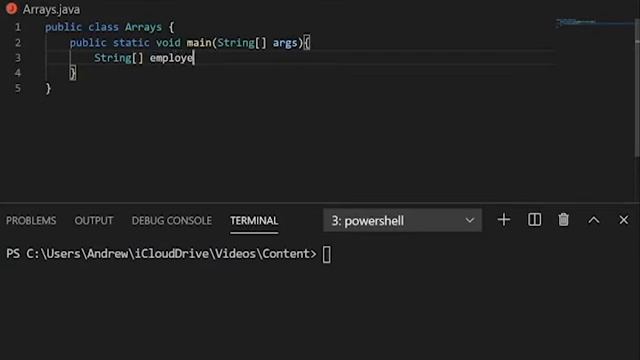The image size is (640, 360).
Task: Click the 'static' keyword on line 2
Action: pos(131,43)
